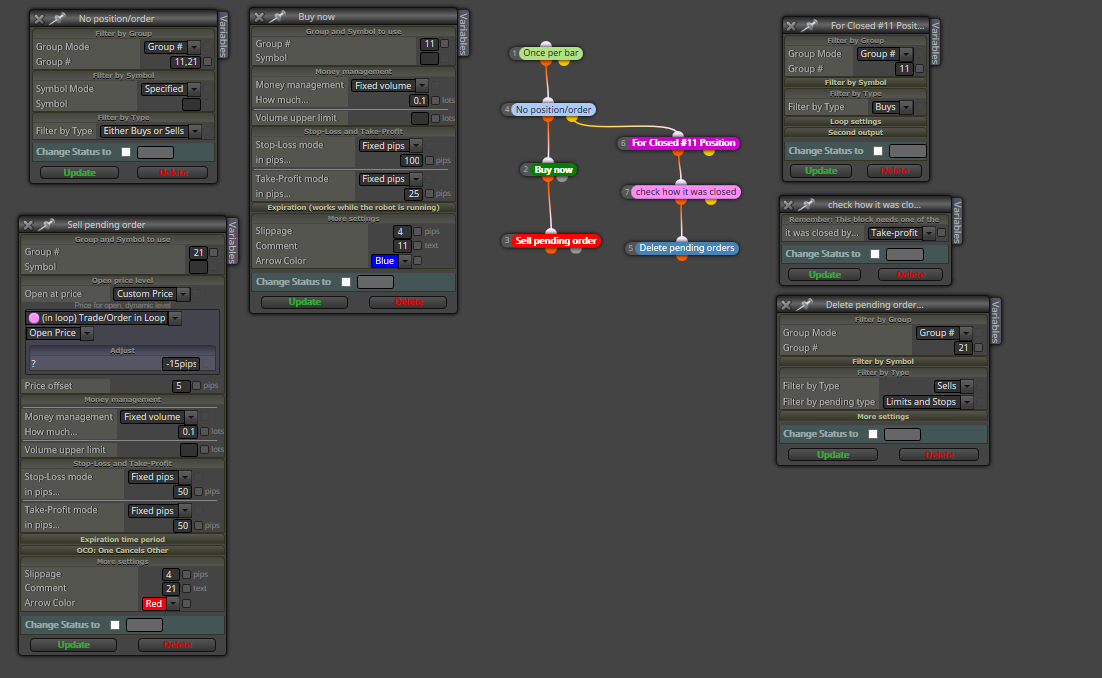Select the Delete pending orders node

[x=687, y=248]
